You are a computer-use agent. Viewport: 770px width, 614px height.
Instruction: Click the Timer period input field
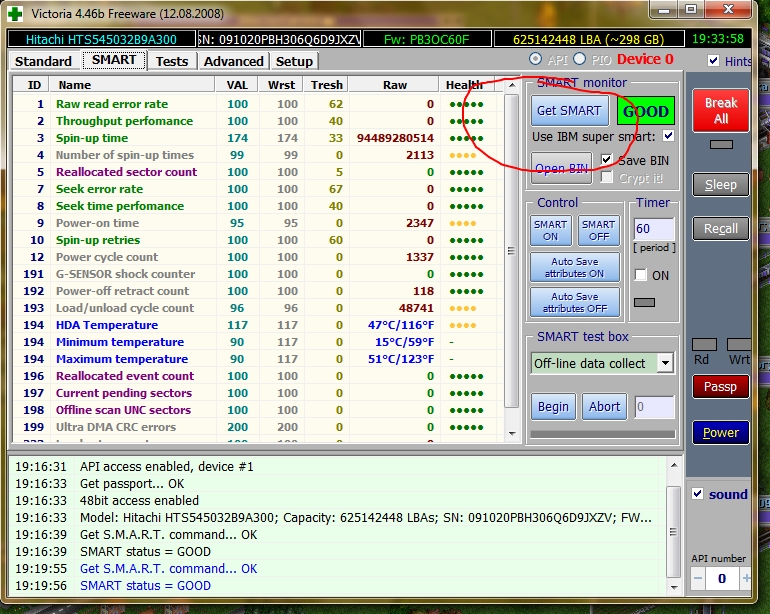(654, 229)
